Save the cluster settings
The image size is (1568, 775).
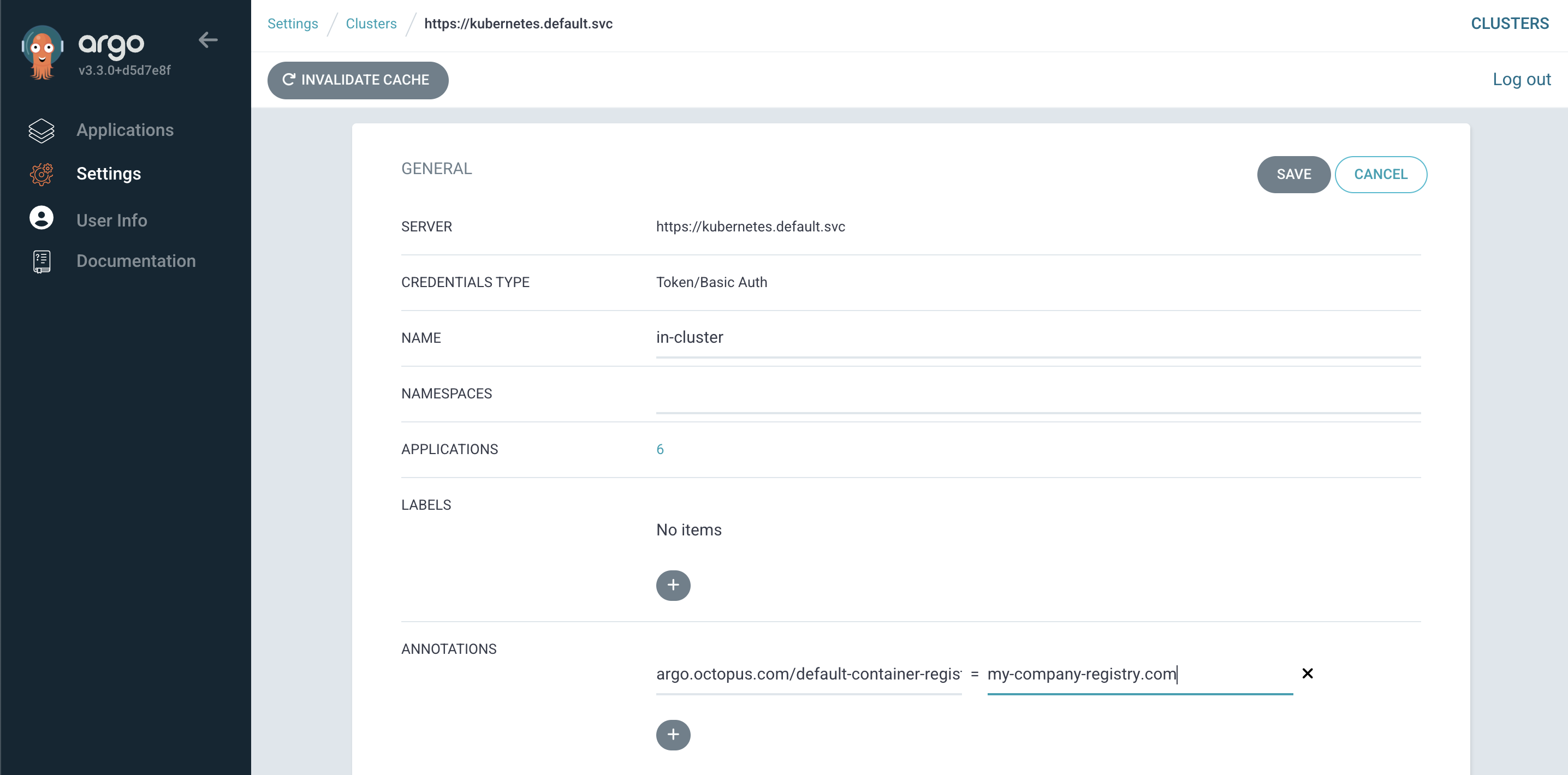click(1293, 175)
